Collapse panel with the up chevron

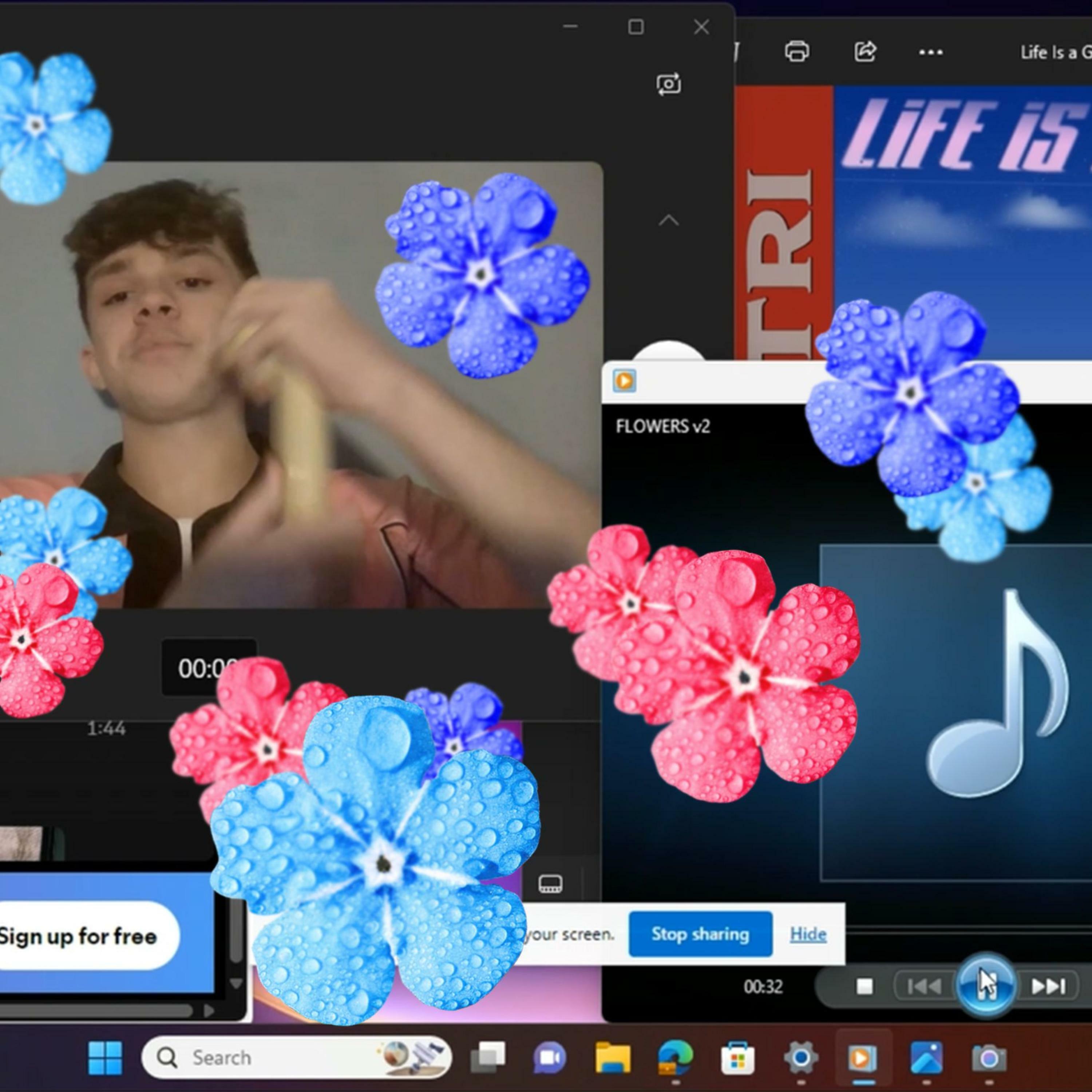click(669, 221)
